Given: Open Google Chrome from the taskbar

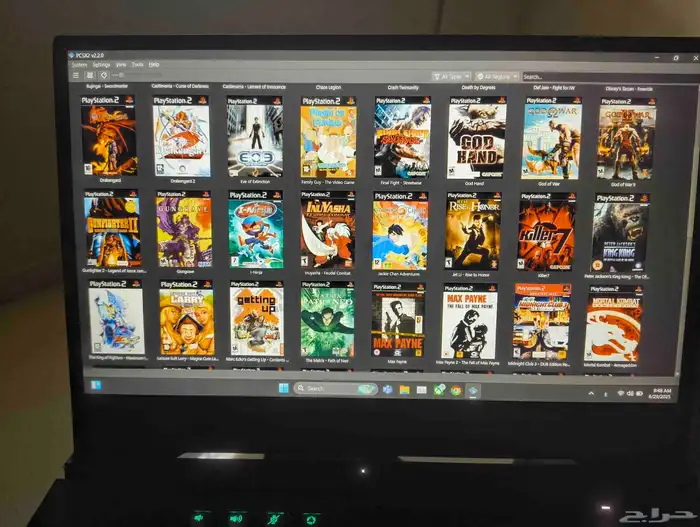Looking at the screenshot, I should tap(456, 390).
